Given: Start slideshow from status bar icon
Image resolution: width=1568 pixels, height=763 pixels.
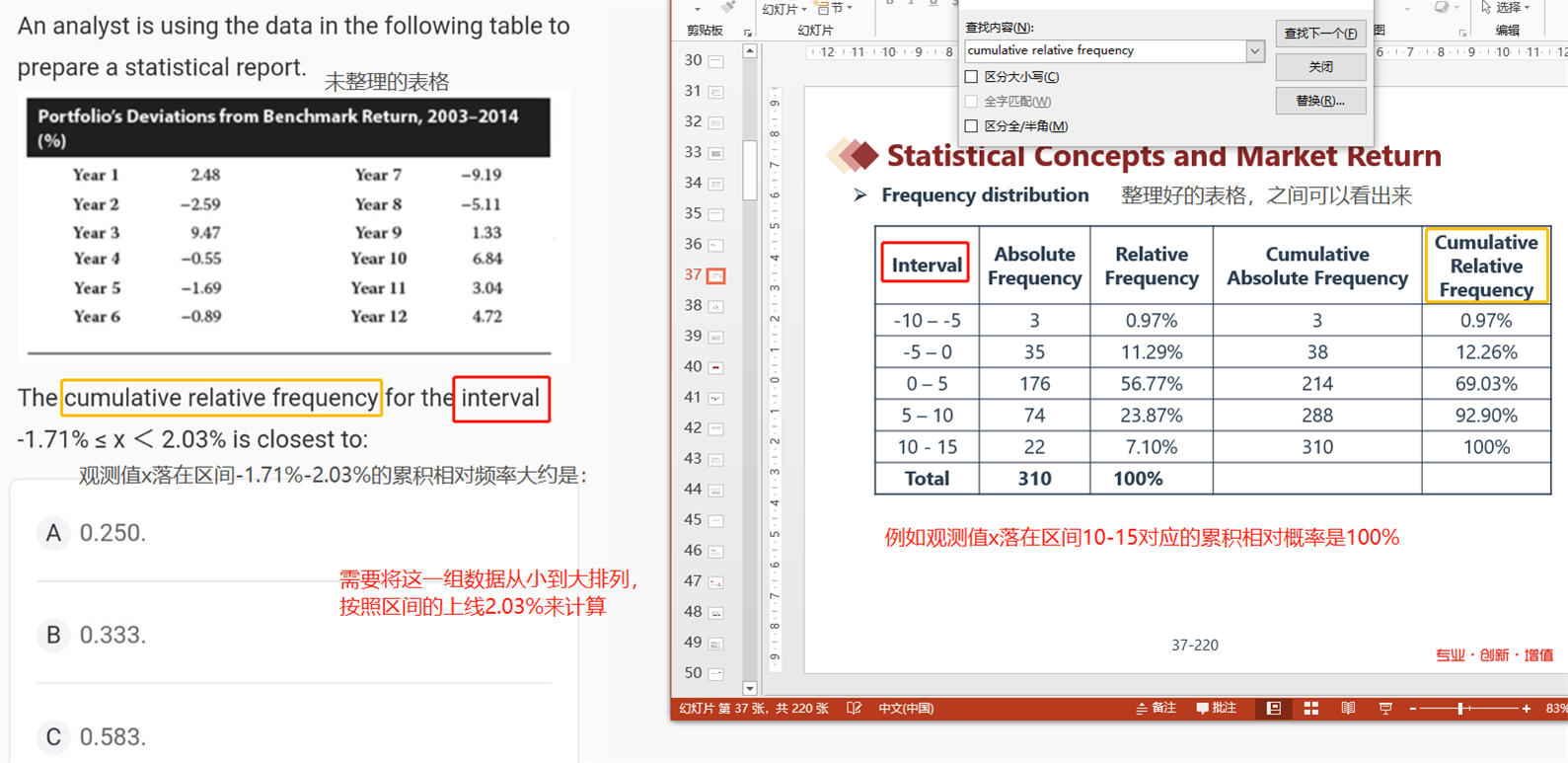Looking at the screenshot, I should pos(1385,709).
